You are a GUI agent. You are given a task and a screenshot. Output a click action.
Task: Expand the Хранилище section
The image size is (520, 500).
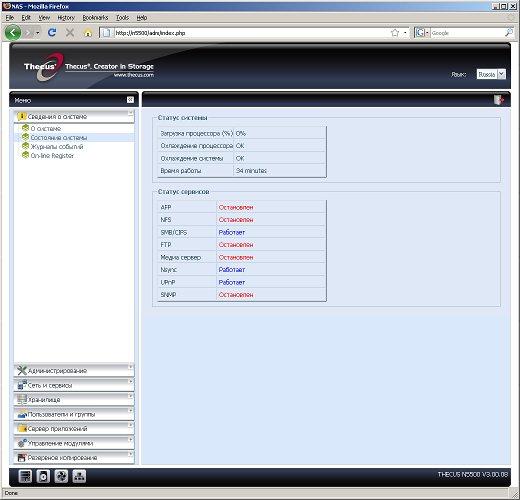[x=74, y=399]
